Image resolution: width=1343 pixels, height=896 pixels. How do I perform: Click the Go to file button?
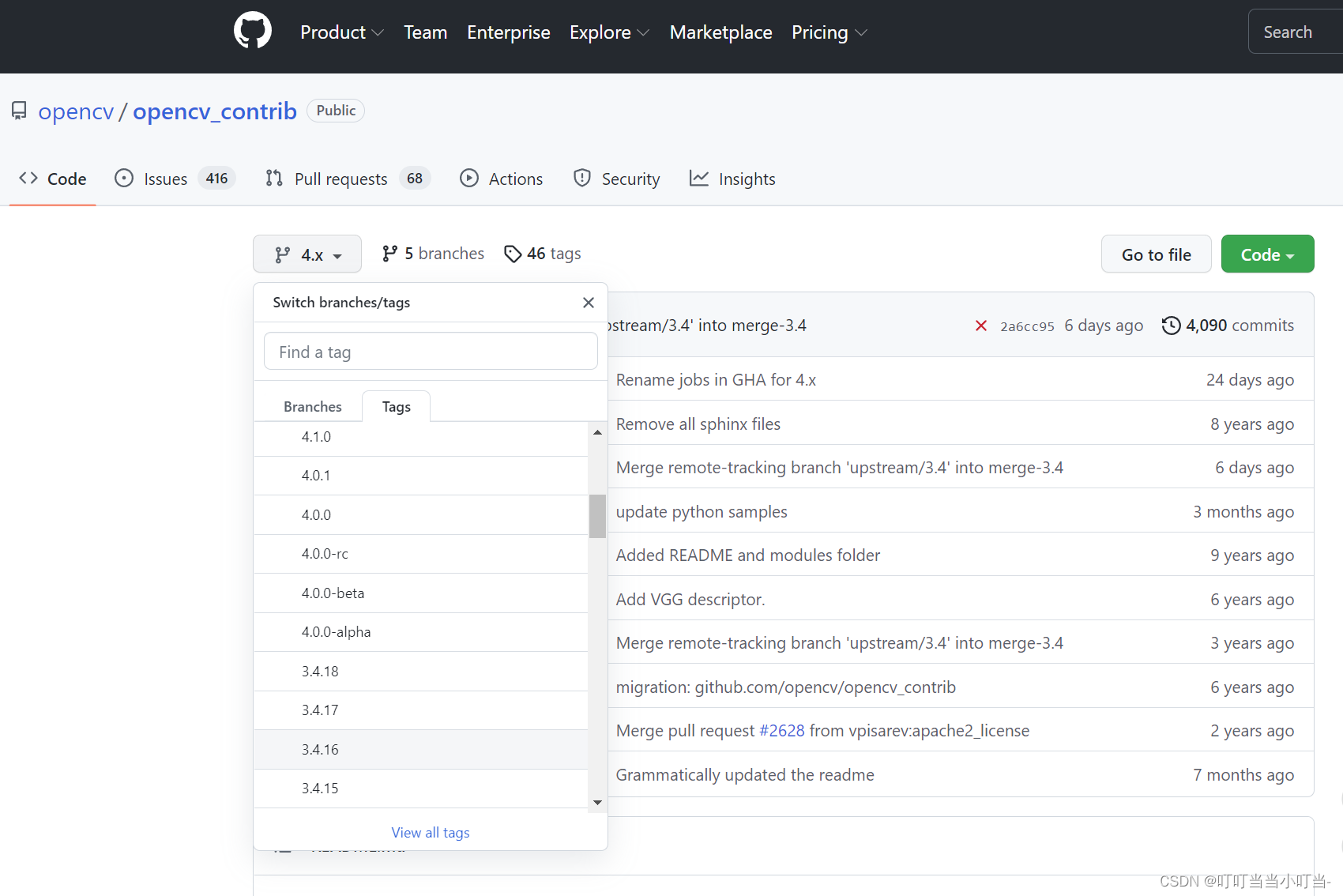point(1156,254)
